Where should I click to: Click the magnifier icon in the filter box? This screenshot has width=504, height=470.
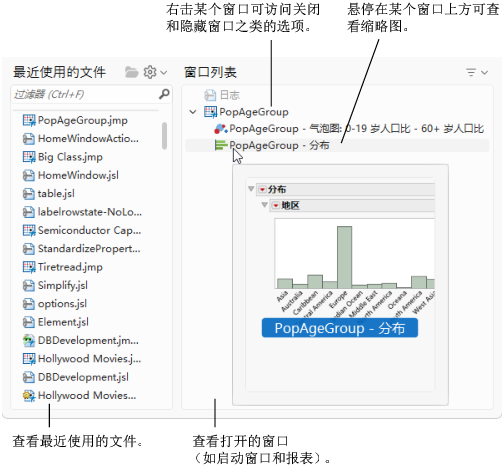coord(164,94)
